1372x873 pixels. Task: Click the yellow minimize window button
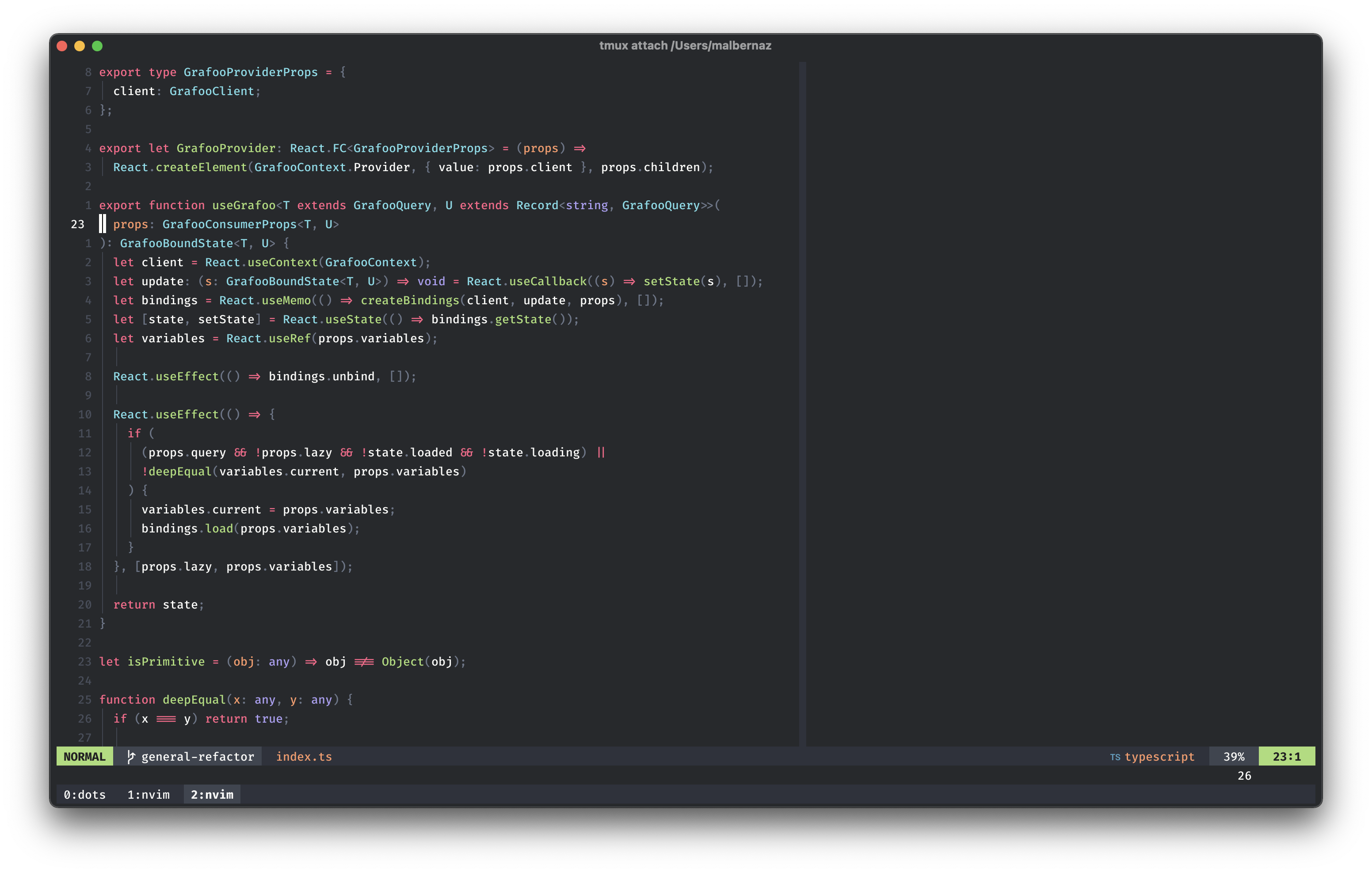coord(80,46)
